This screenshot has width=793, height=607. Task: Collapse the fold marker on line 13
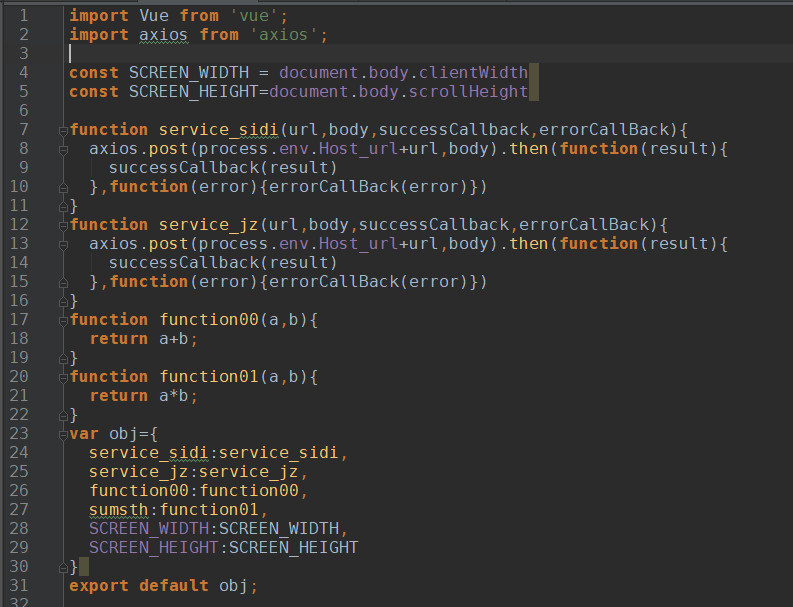[63, 245]
